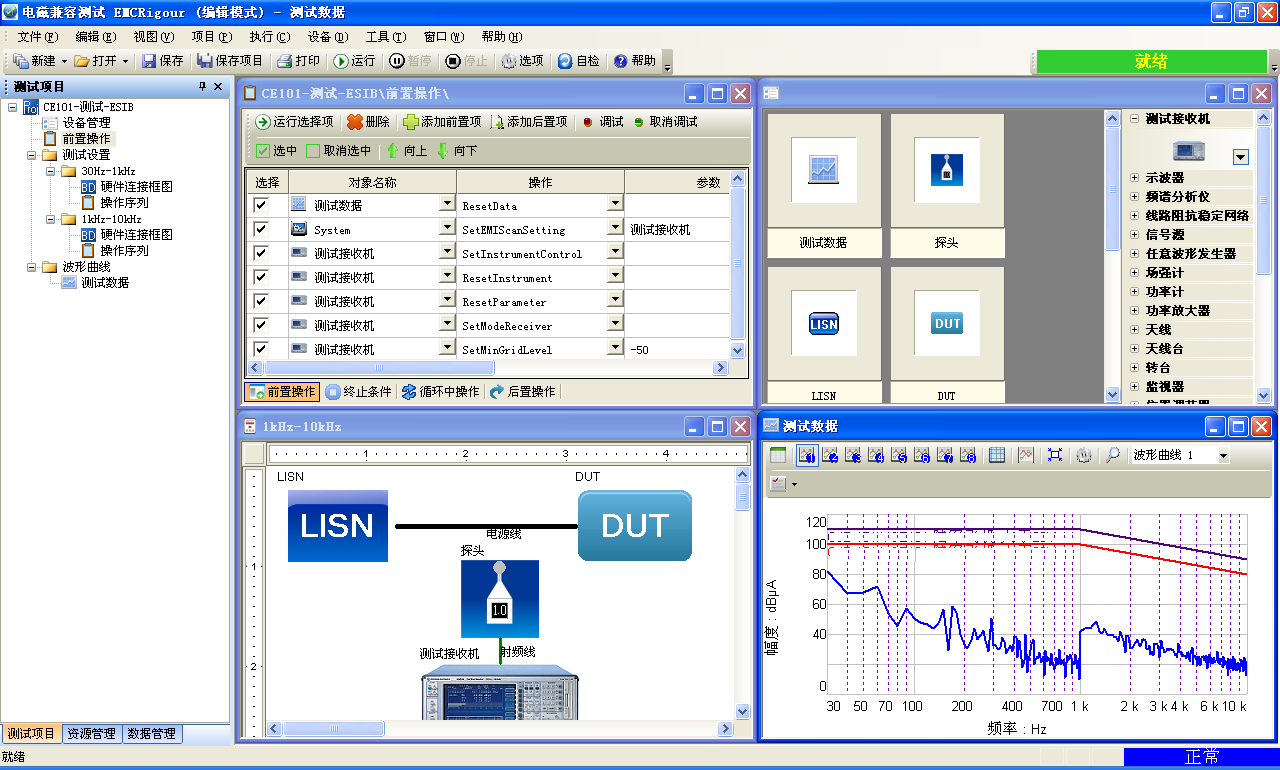The width and height of the screenshot is (1280, 770).
Task: Click the DUT component thumbnail in palette
Action: 946,323
